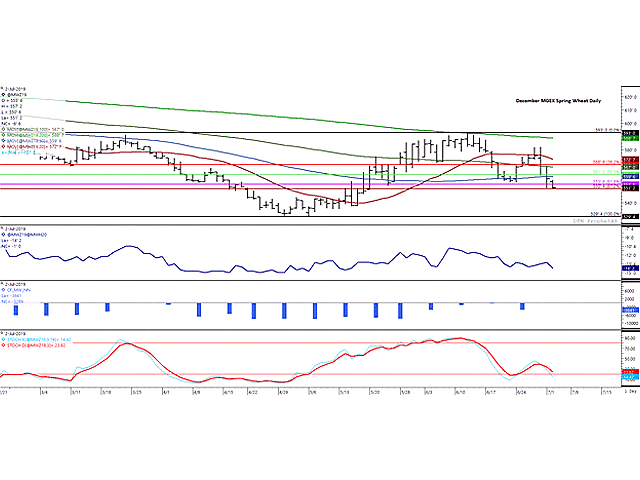
Task: Click the black 551'2 last price tag
Action: 630,188
